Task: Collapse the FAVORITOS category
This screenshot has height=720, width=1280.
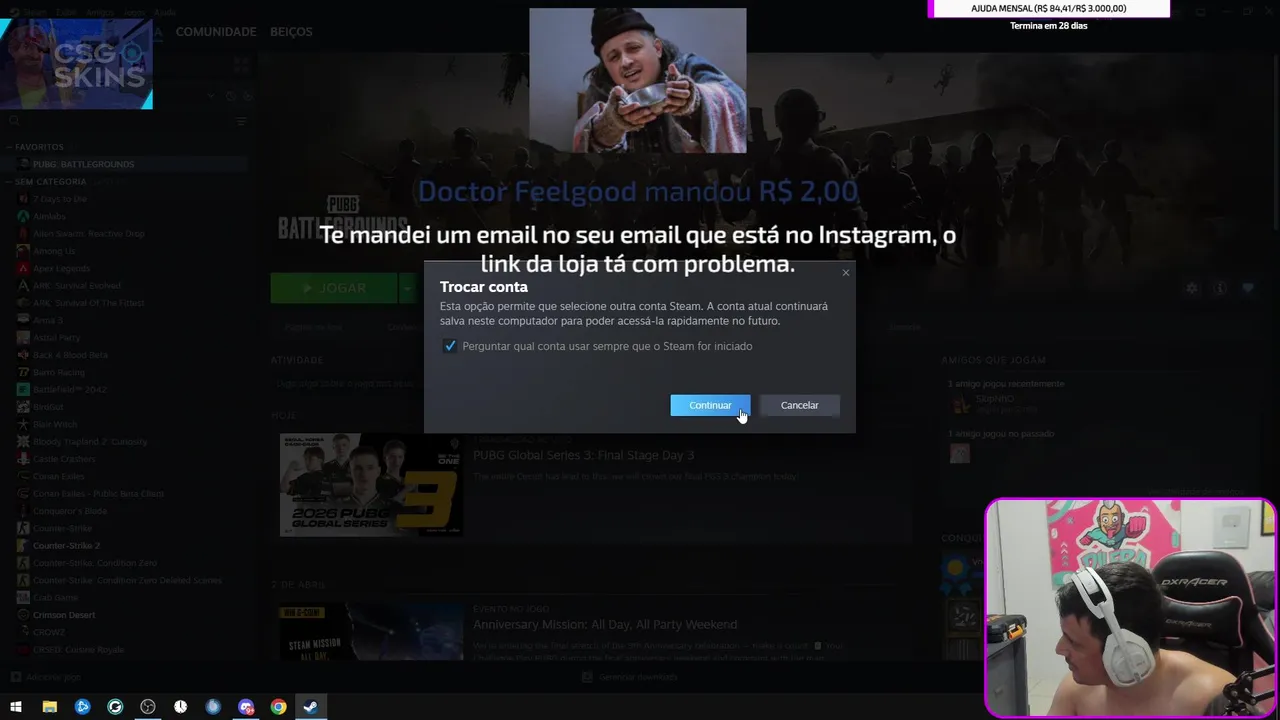Action: click(x=10, y=147)
